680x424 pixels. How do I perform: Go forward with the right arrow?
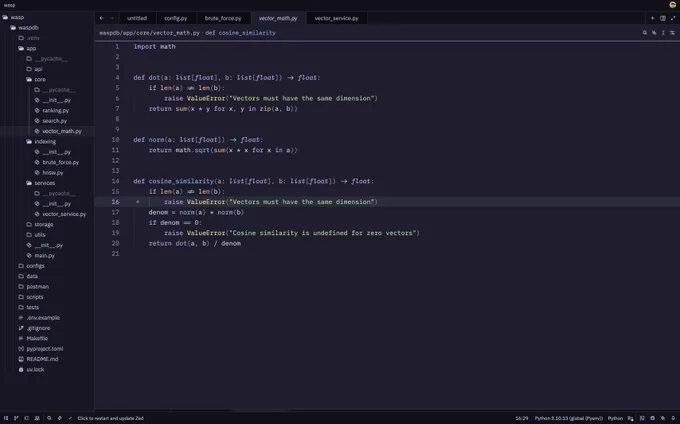click(x=112, y=18)
